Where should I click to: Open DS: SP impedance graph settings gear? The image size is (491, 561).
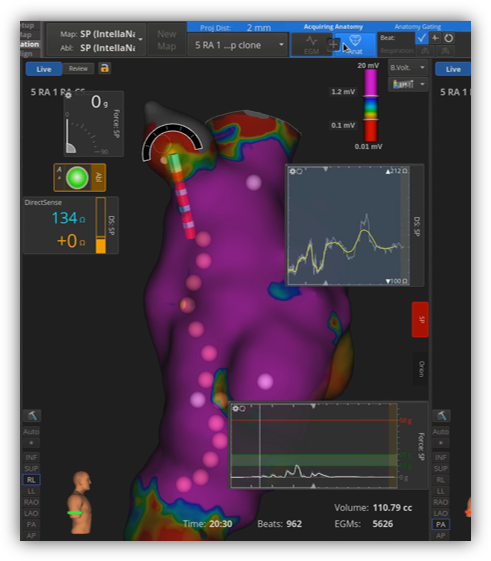pos(292,171)
